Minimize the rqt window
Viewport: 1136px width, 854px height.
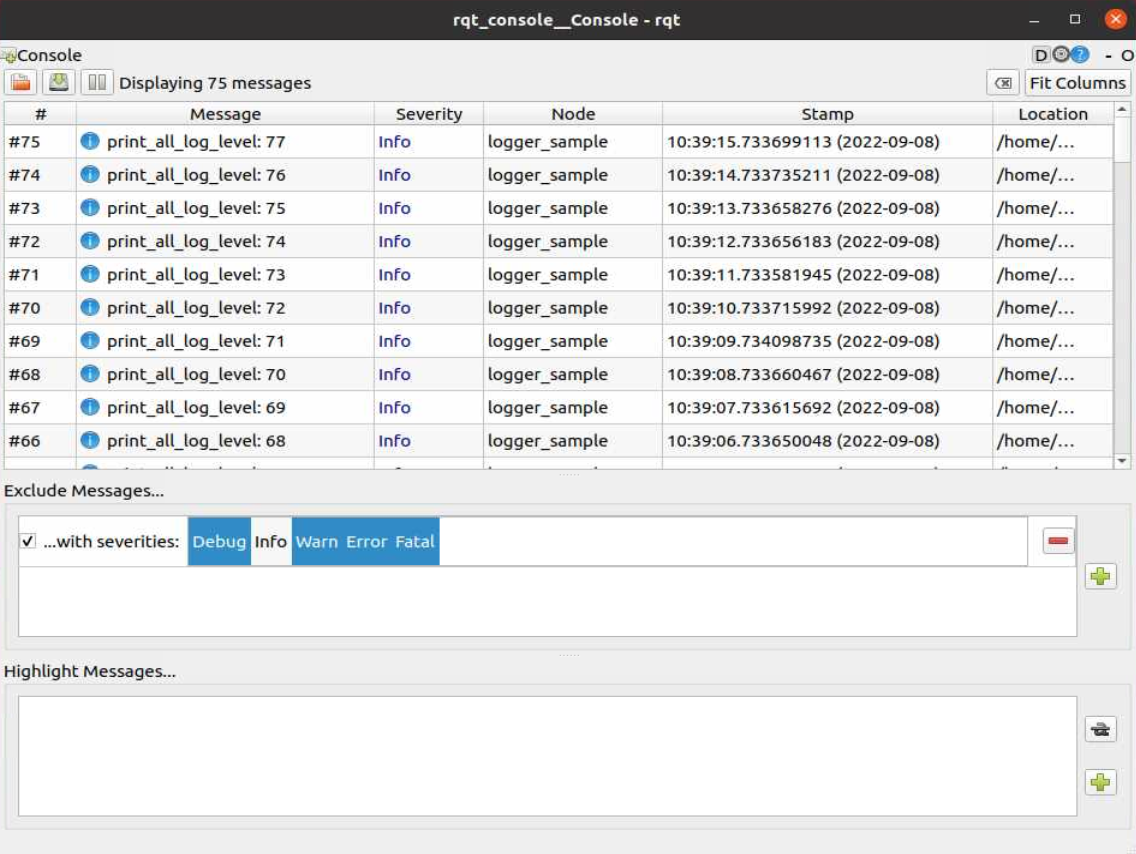1034,20
